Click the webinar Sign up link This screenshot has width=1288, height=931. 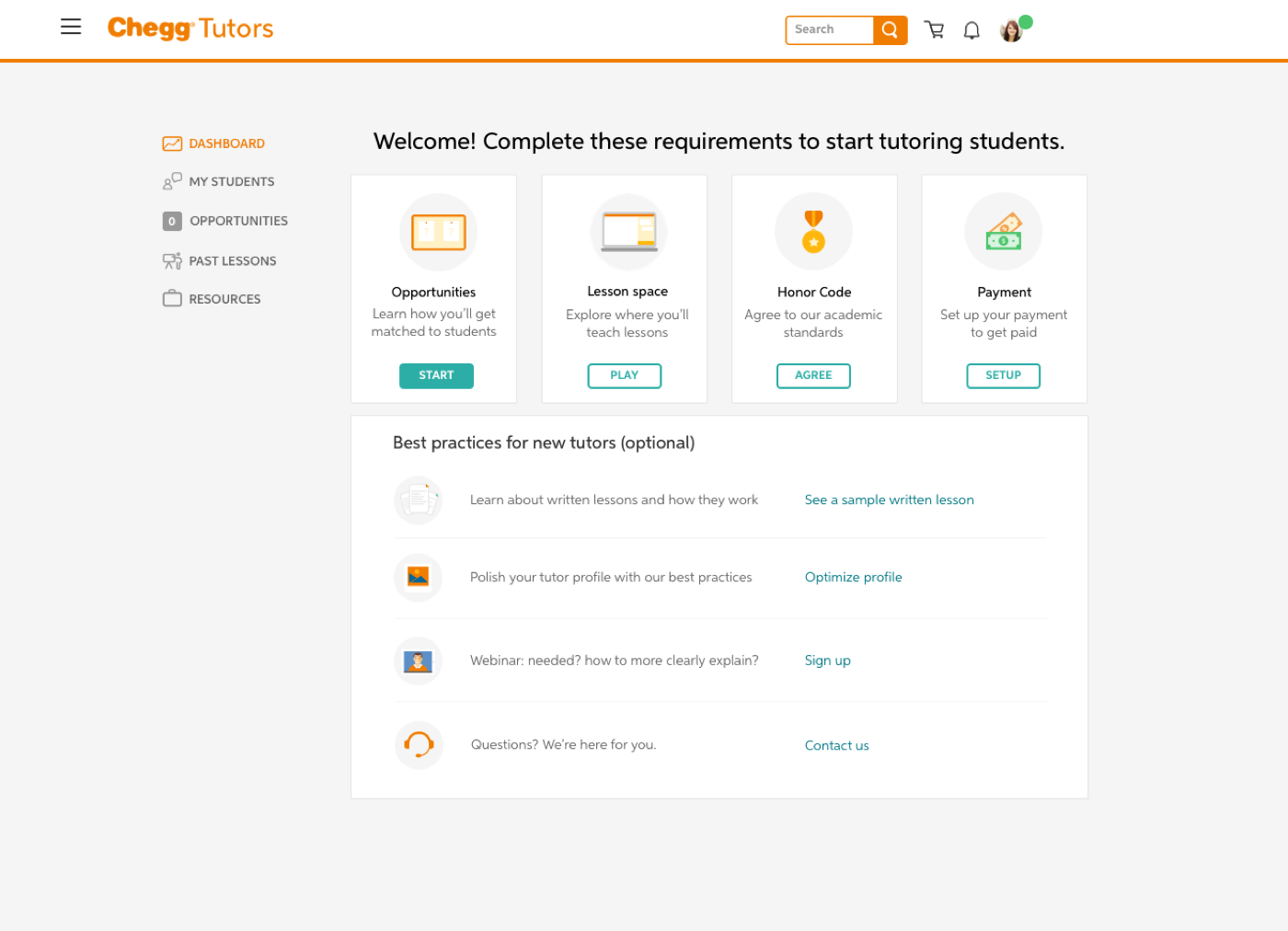pos(828,661)
